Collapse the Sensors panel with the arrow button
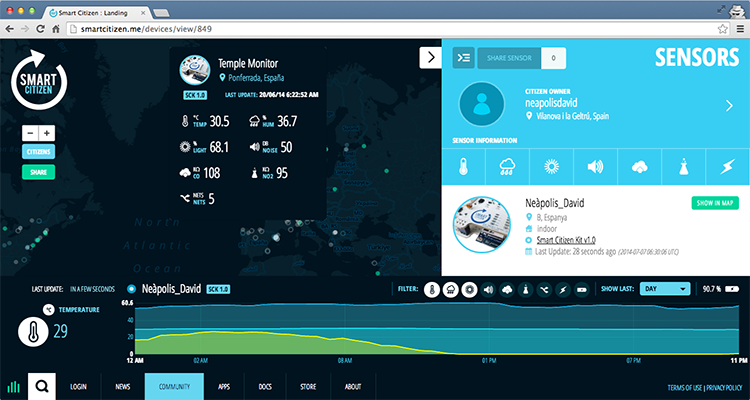 [430, 57]
